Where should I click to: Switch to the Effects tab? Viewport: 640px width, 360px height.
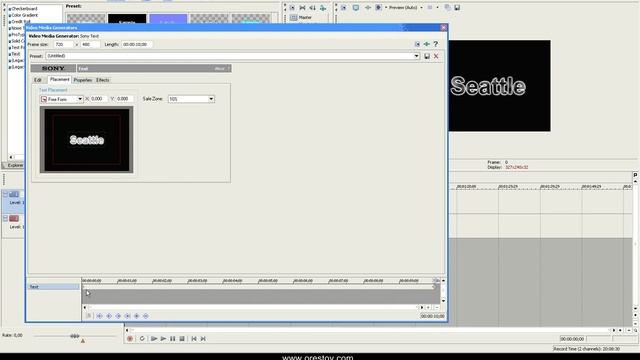[103, 80]
